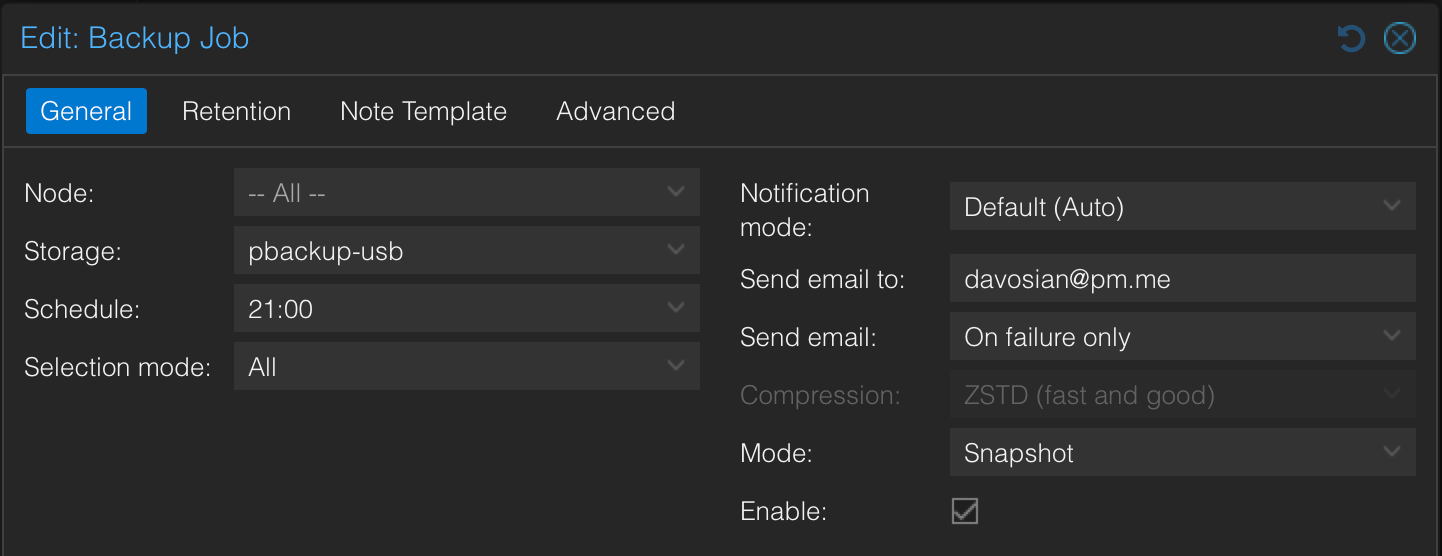Open the Node dropdown

(x=467, y=192)
